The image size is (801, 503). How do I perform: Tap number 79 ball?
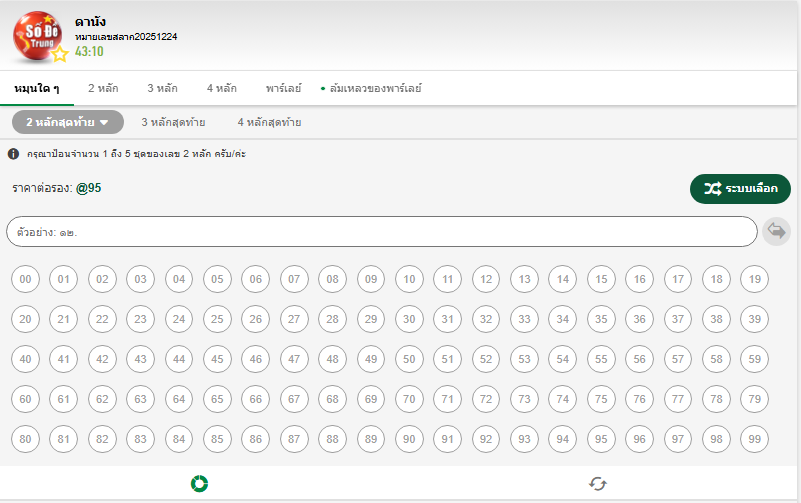[755, 399]
